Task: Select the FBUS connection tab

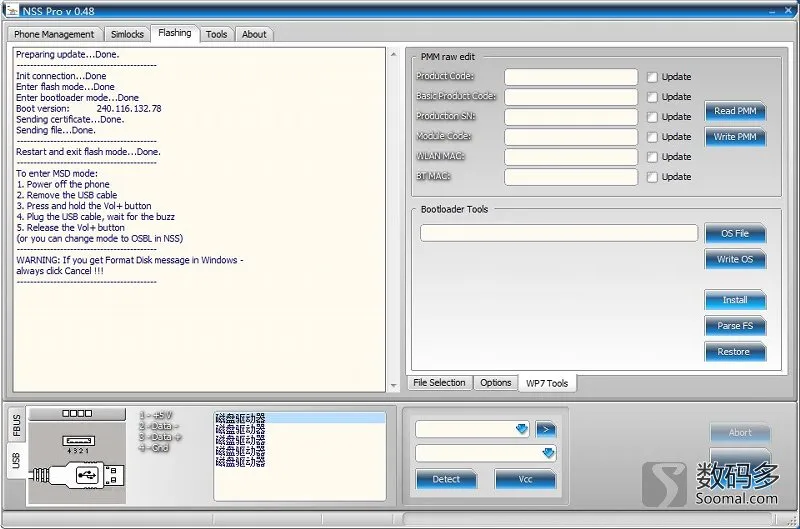Action: click(16, 425)
